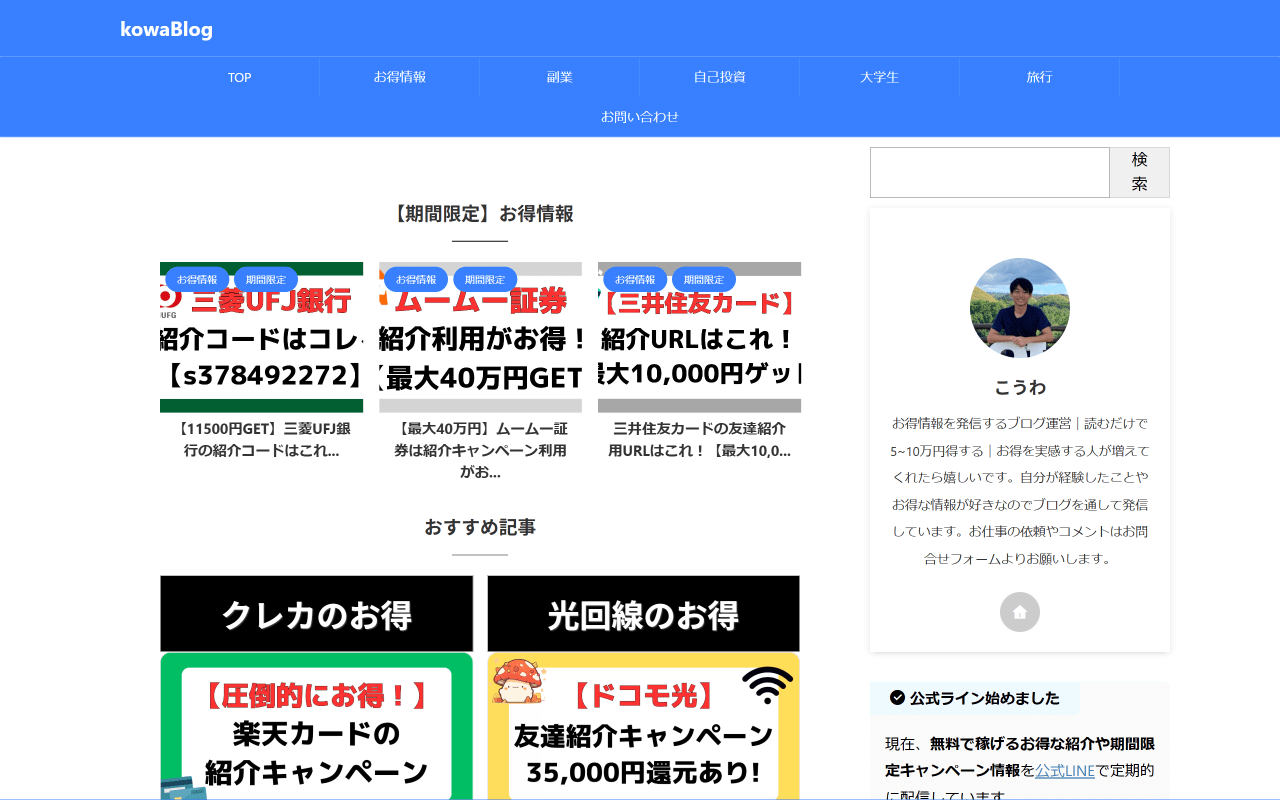1280x800 pixels.
Task: Open the ドコモ光 友達紹介キャンペーン card
Action: point(644,727)
